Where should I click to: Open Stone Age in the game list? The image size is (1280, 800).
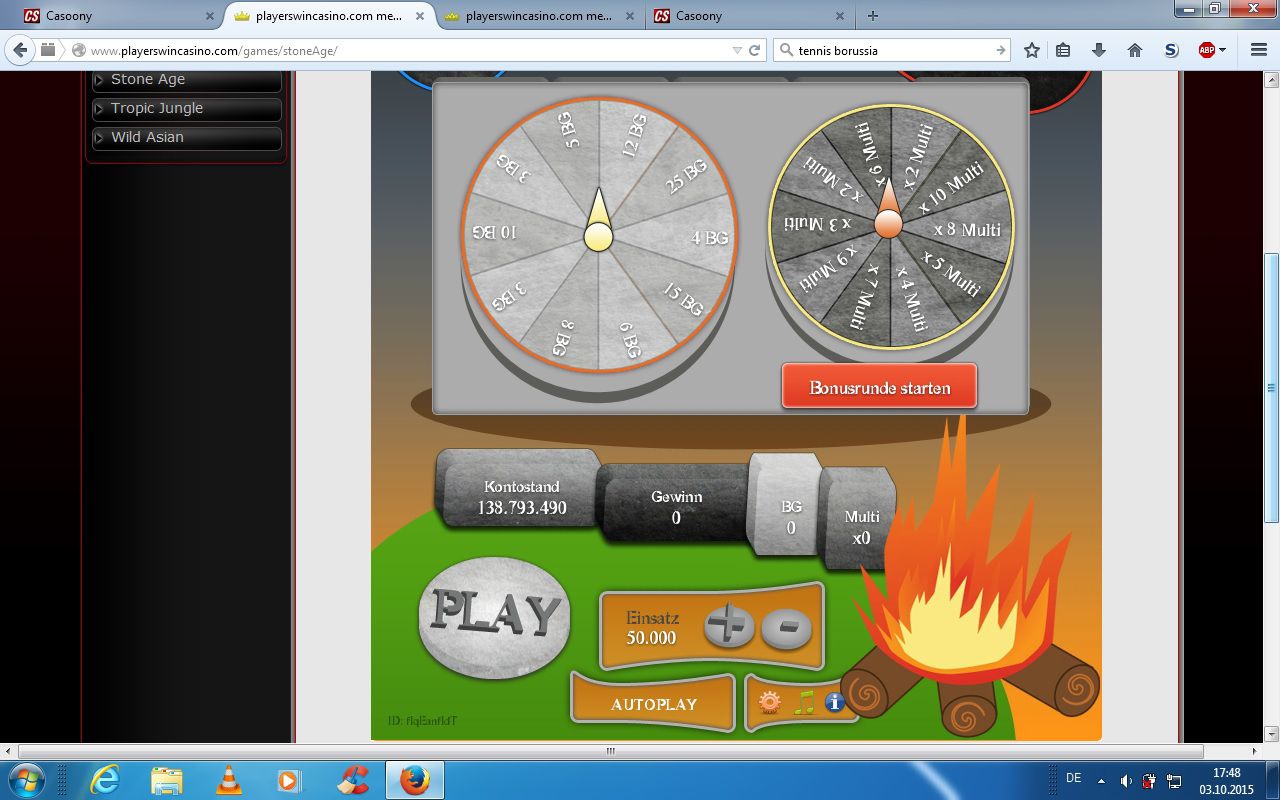point(187,80)
